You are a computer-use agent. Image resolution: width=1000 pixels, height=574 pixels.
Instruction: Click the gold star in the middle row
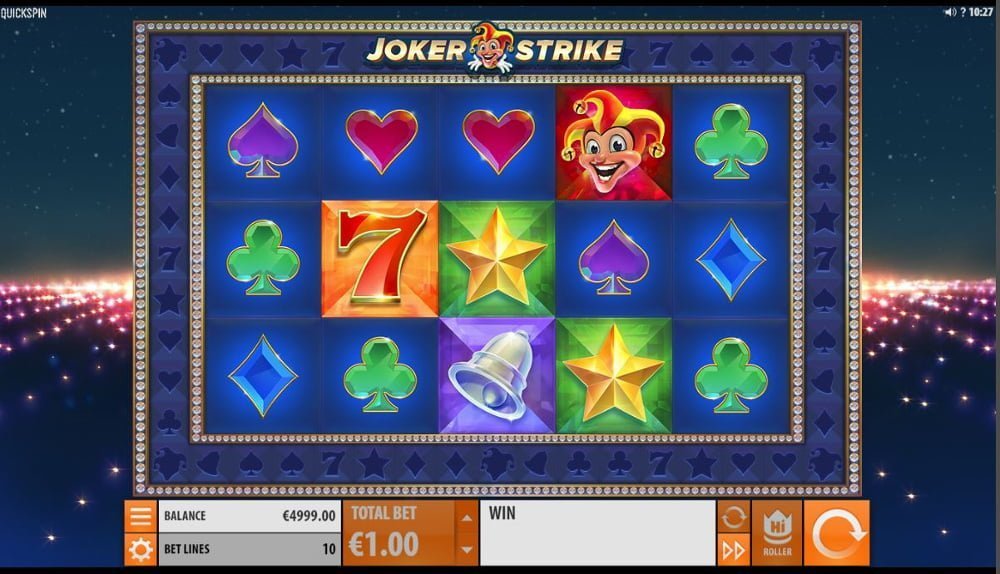pos(497,259)
